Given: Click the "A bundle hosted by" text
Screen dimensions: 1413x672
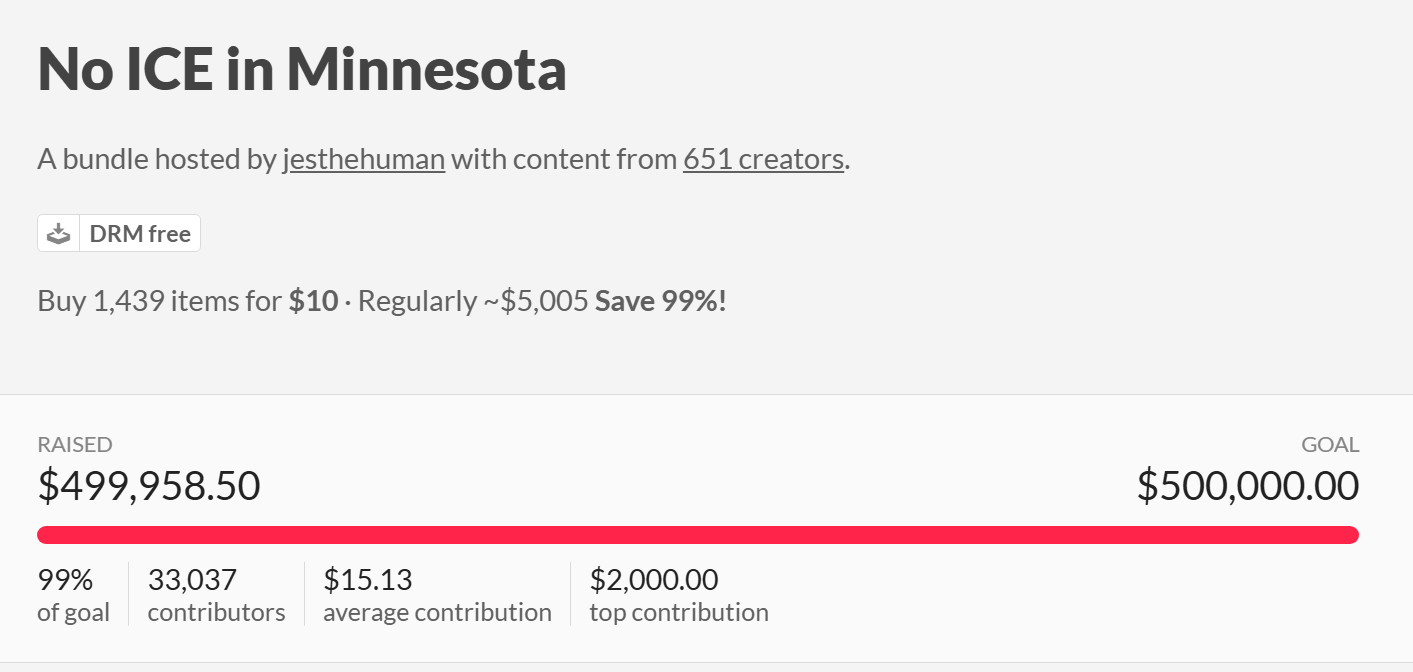Looking at the screenshot, I should pyautogui.click(x=156, y=159).
